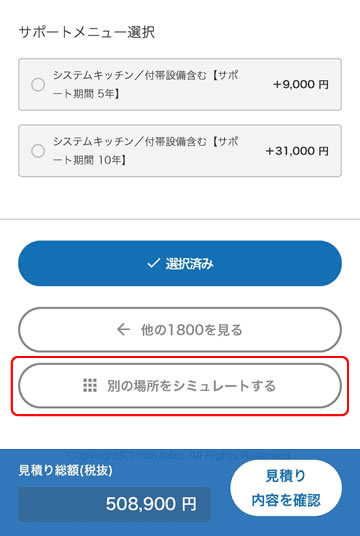Click the grid icon beside 別の場所をシミュレートする
Screen dimensions: 360x536
point(90,385)
